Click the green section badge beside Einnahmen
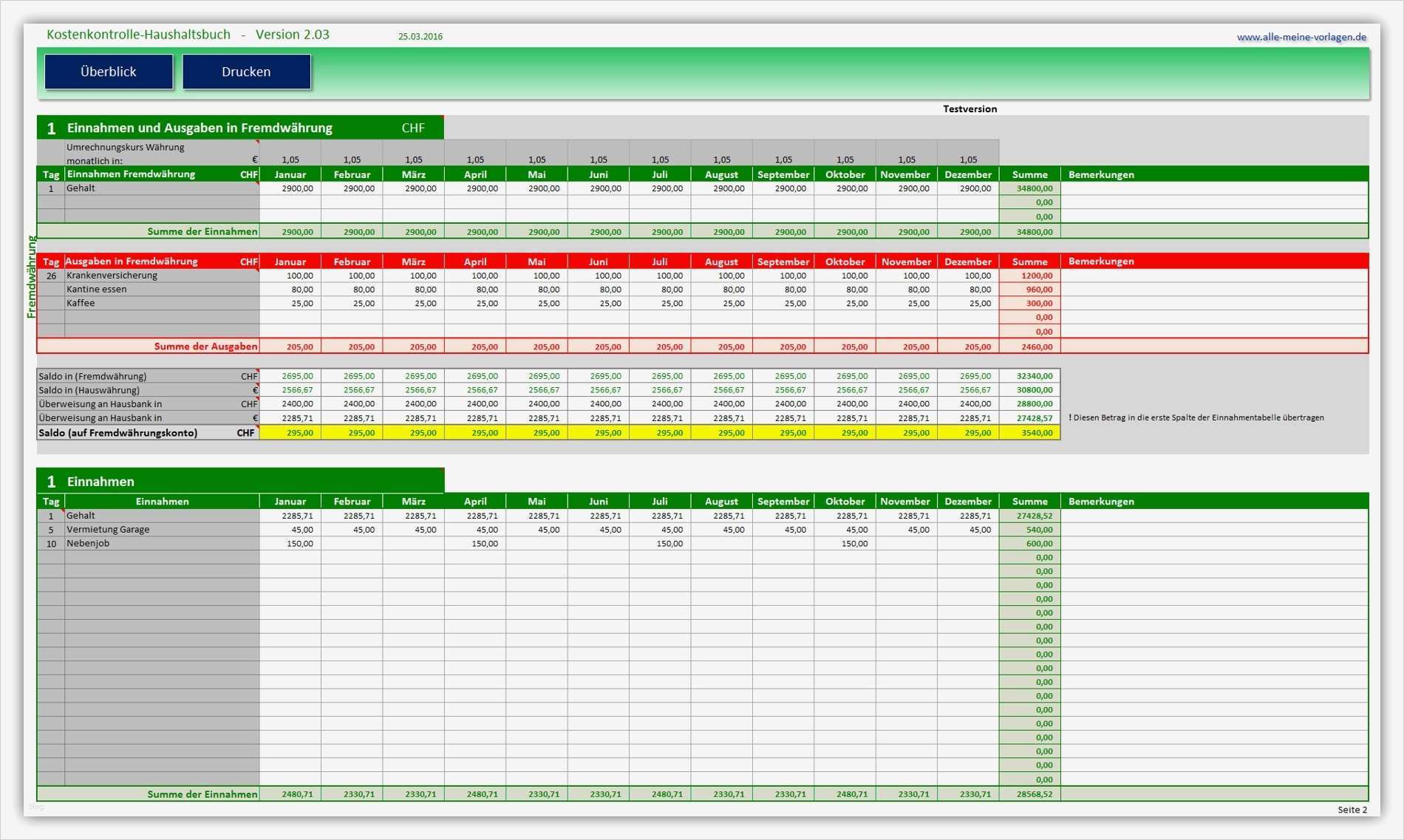Screen dimensions: 1404x840 tap(50, 481)
